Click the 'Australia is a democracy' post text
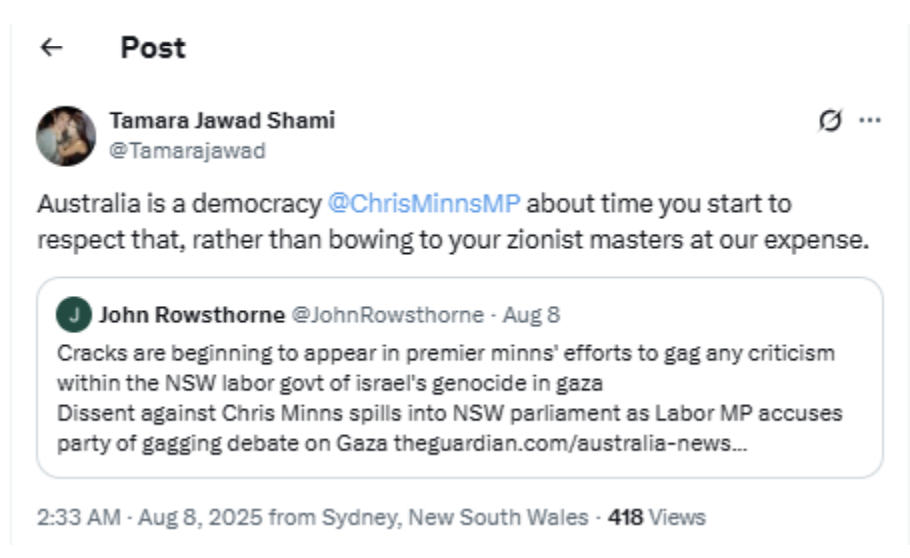This screenshot has width=910, height=558. point(180,204)
